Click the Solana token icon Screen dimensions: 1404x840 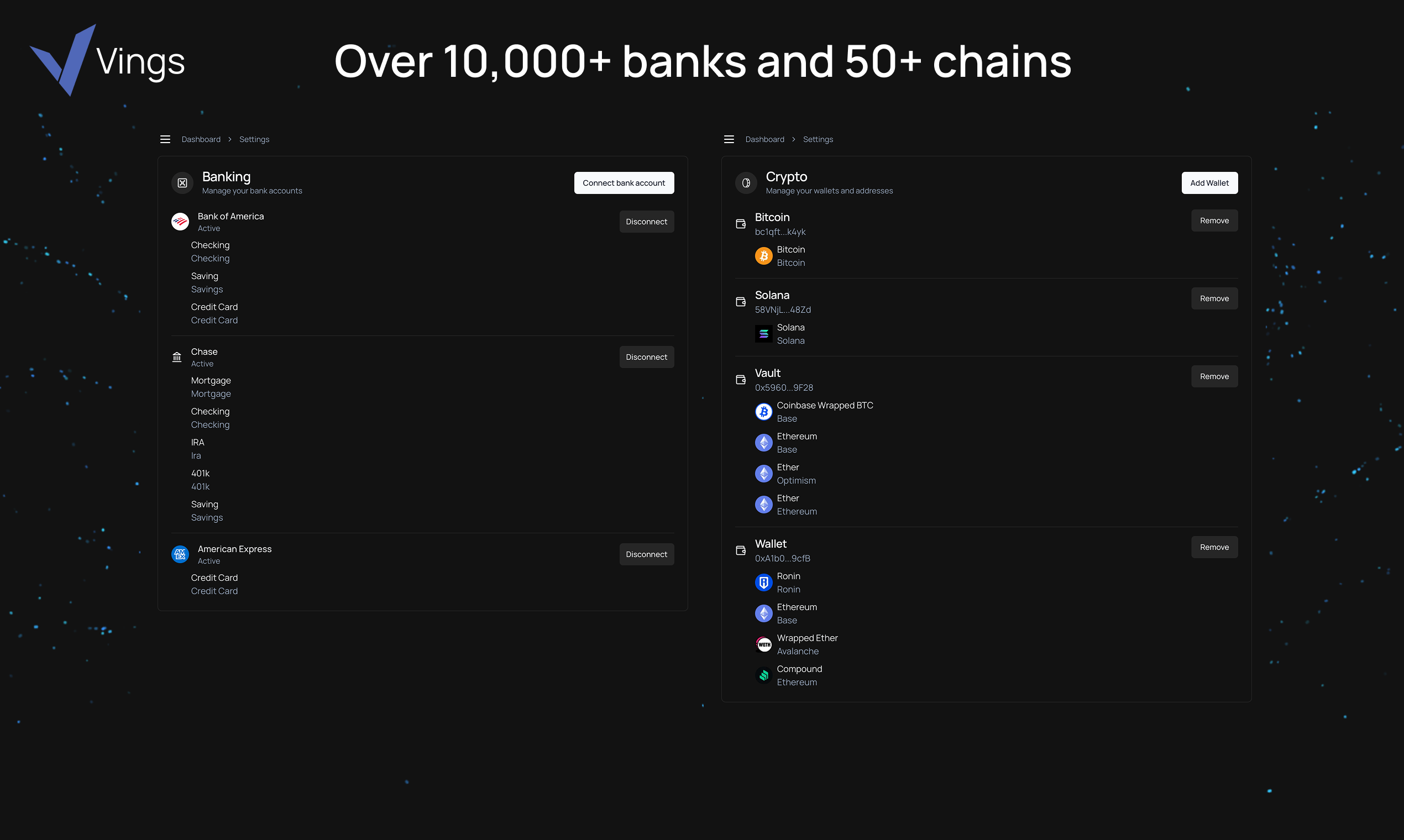(764, 334)
